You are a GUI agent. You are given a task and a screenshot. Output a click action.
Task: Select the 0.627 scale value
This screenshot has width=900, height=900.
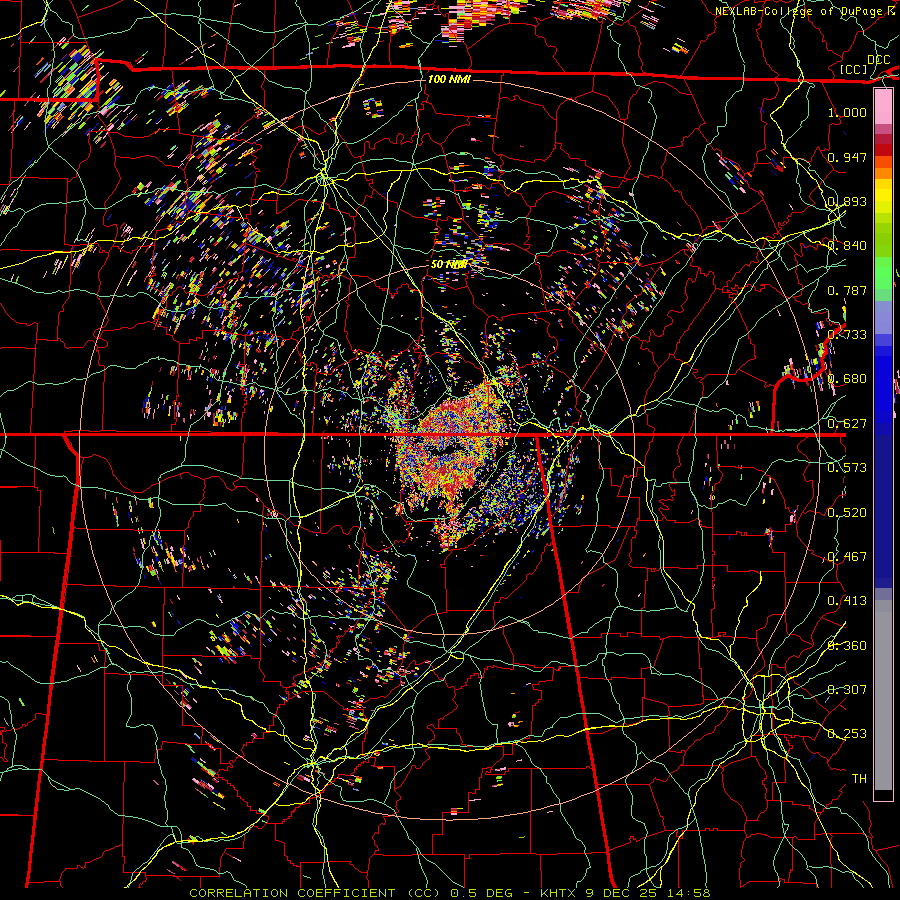tap(847, 424)
